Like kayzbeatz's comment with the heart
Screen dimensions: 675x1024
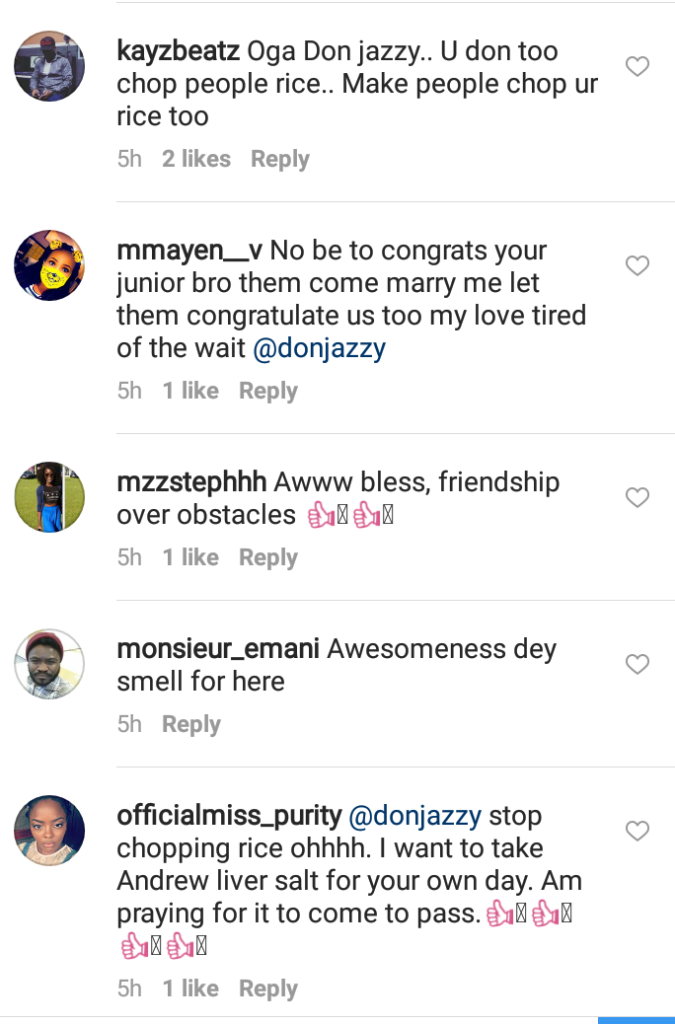637,67
